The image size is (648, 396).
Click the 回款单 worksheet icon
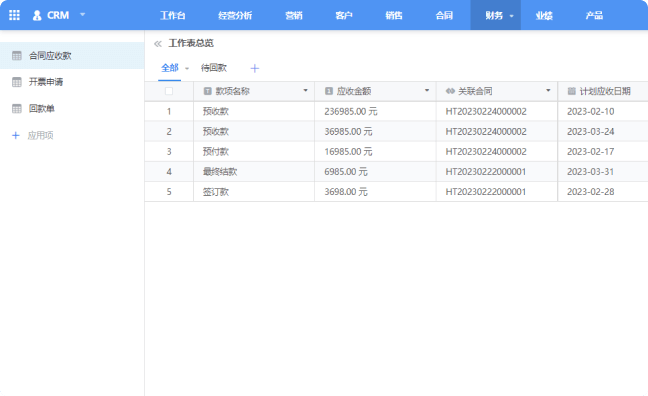point(17,108)
